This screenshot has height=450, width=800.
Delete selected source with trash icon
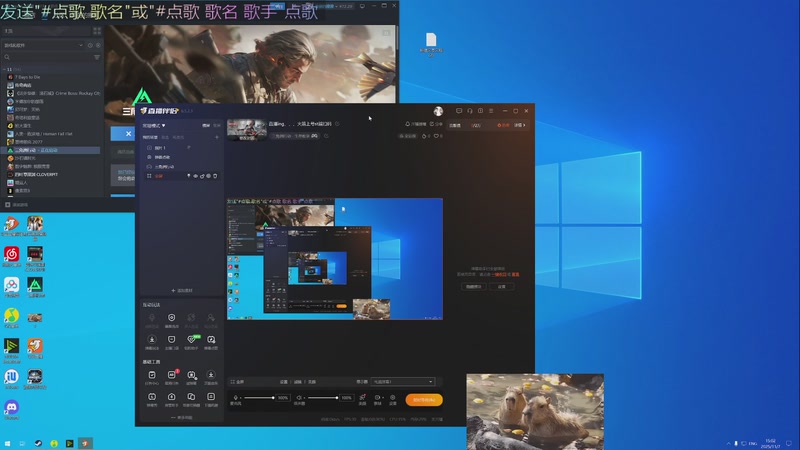[215, 176]
